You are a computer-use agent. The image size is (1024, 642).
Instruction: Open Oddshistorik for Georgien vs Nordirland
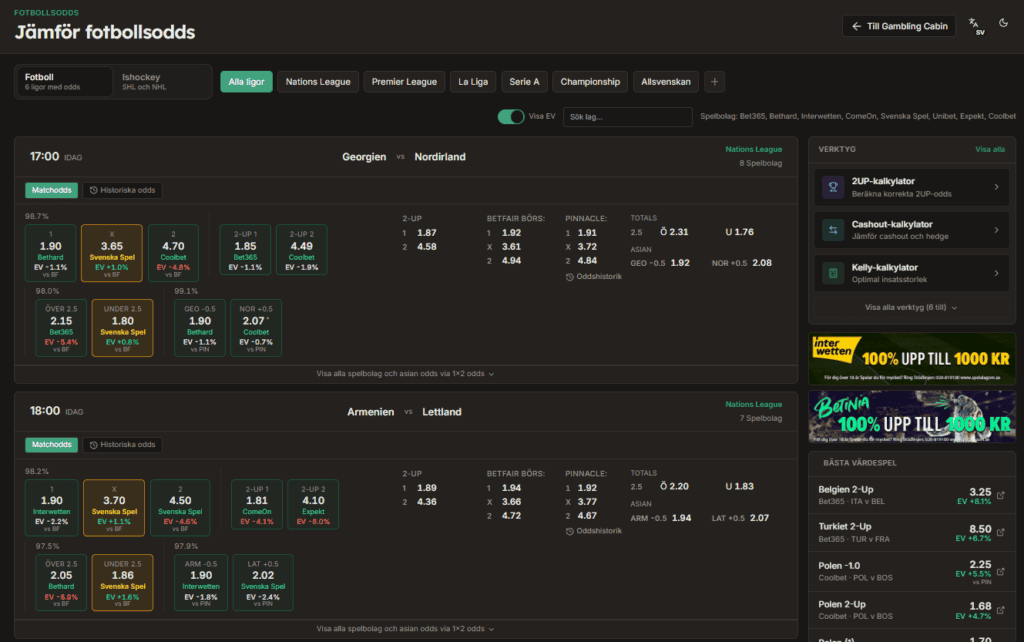tap(594, 277)
